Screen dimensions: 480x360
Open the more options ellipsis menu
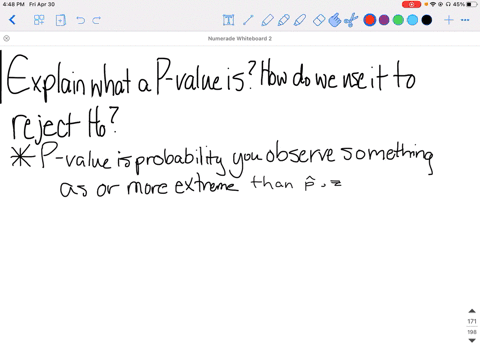465,20
